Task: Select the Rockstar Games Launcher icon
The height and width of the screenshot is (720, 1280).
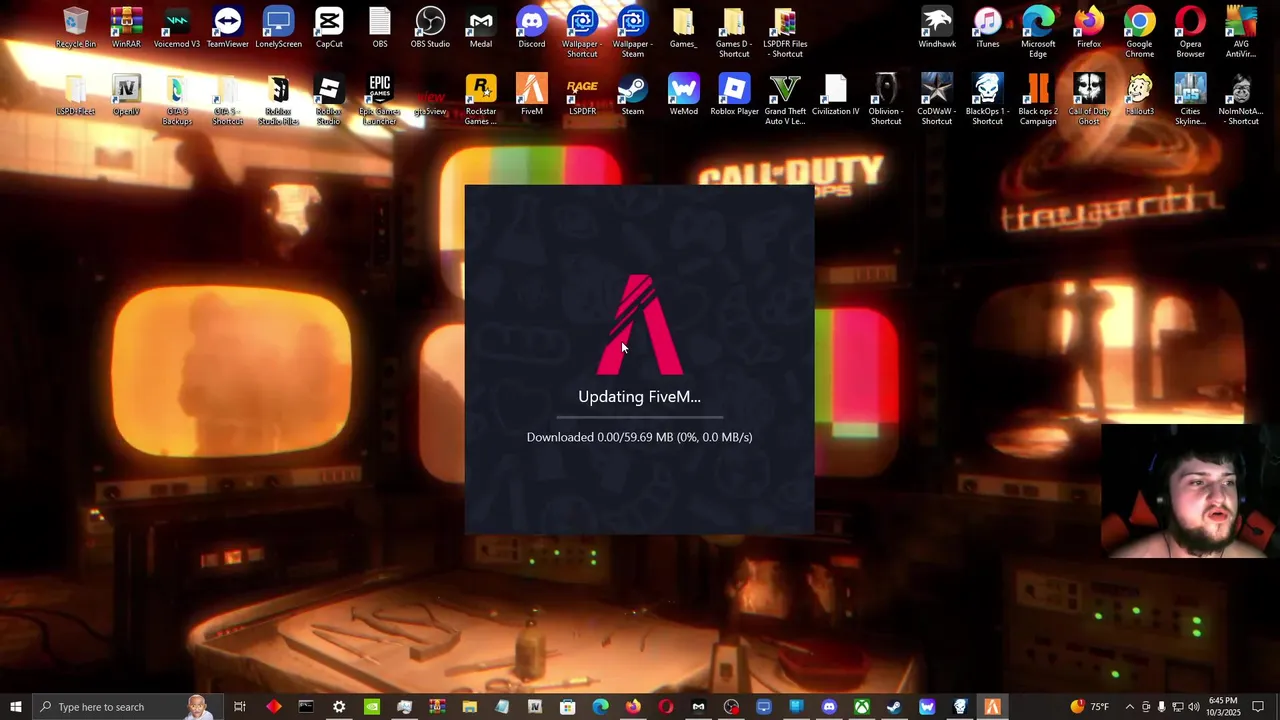Action: [481, 100]
